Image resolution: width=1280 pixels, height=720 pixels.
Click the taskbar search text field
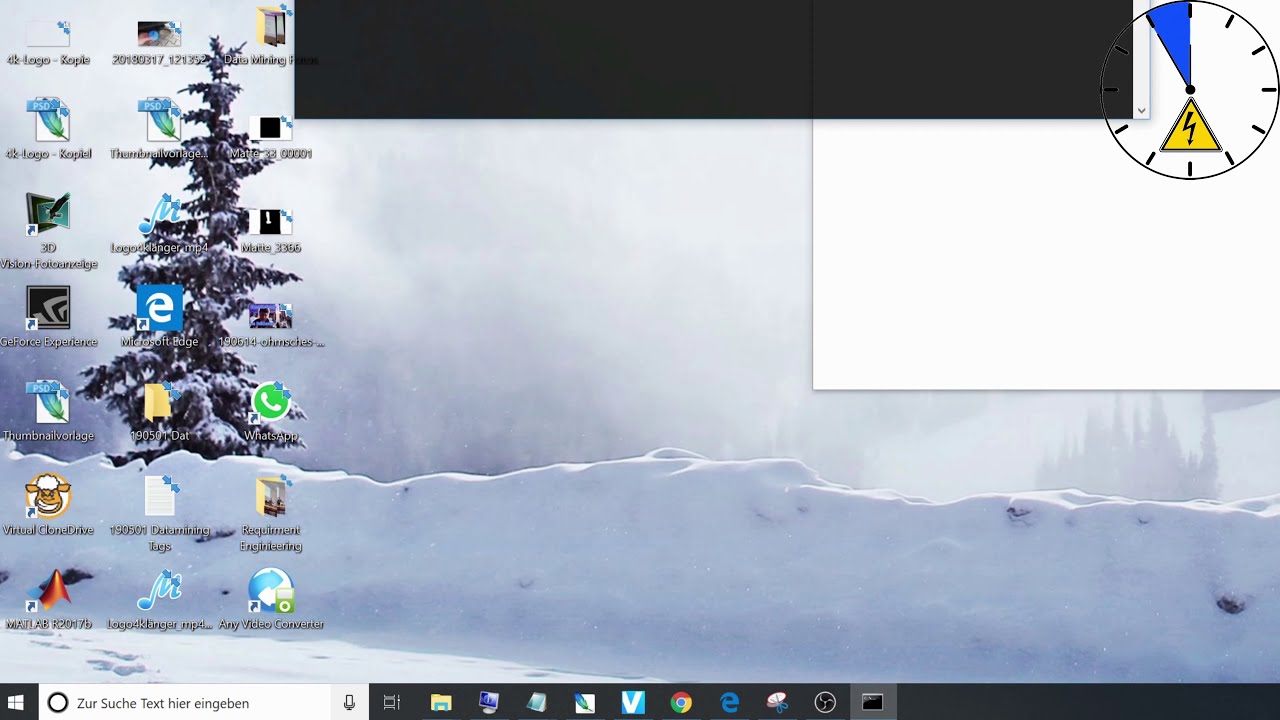click(185, 703)
